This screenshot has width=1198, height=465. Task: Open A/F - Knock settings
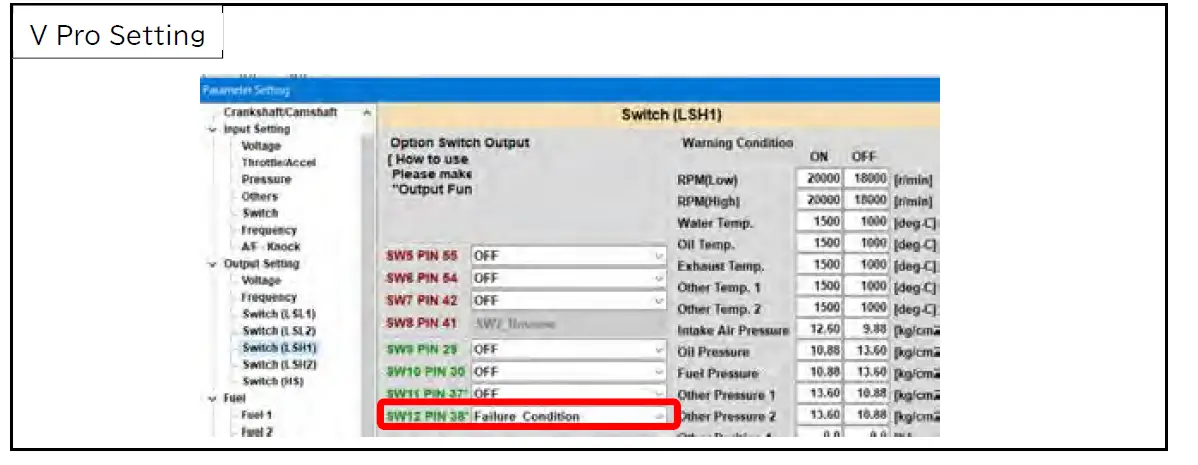[x=270, y=247]
